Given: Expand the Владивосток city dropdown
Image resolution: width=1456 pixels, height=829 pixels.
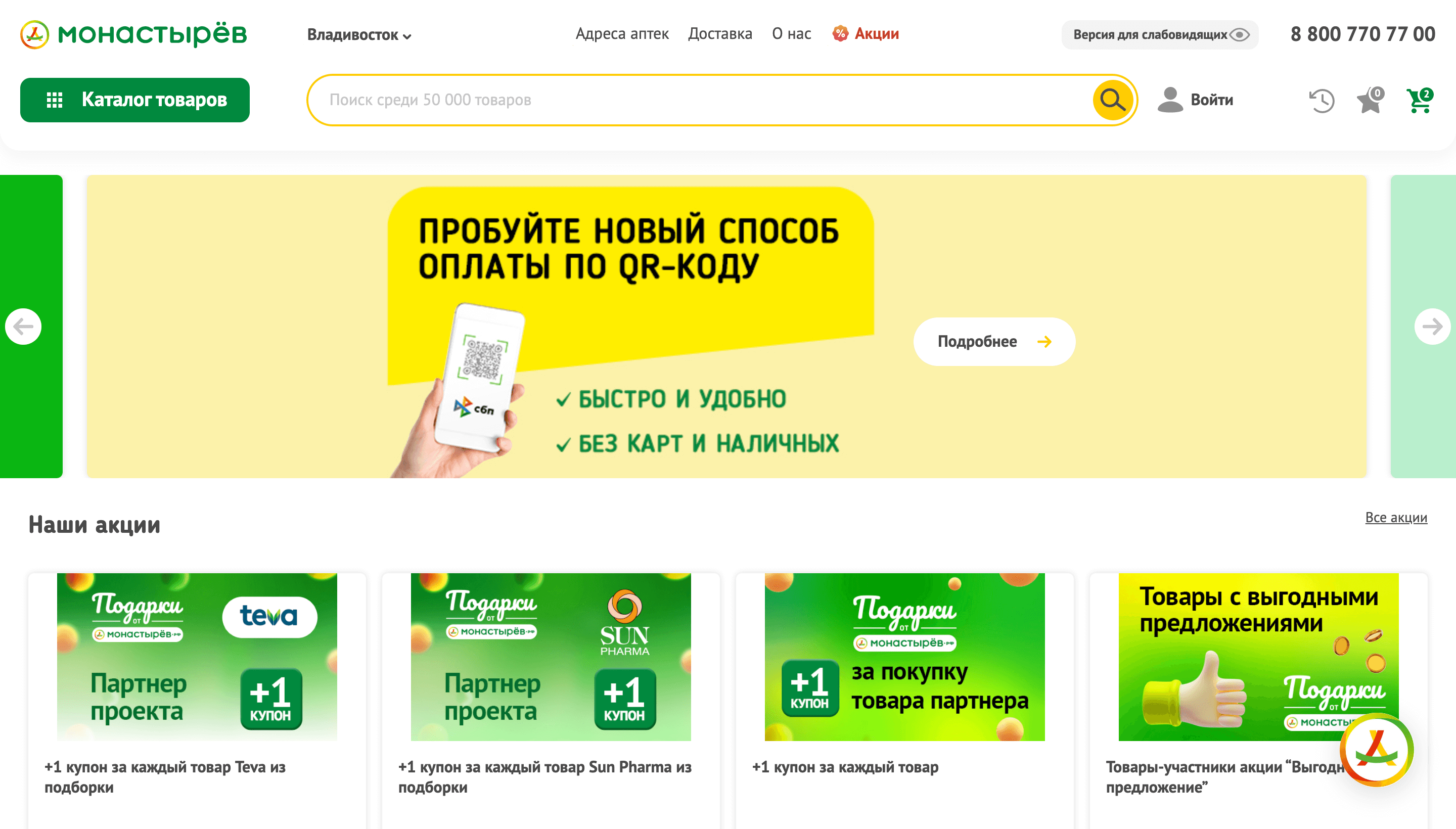Looking at the screenshot, I should point(359,35).
